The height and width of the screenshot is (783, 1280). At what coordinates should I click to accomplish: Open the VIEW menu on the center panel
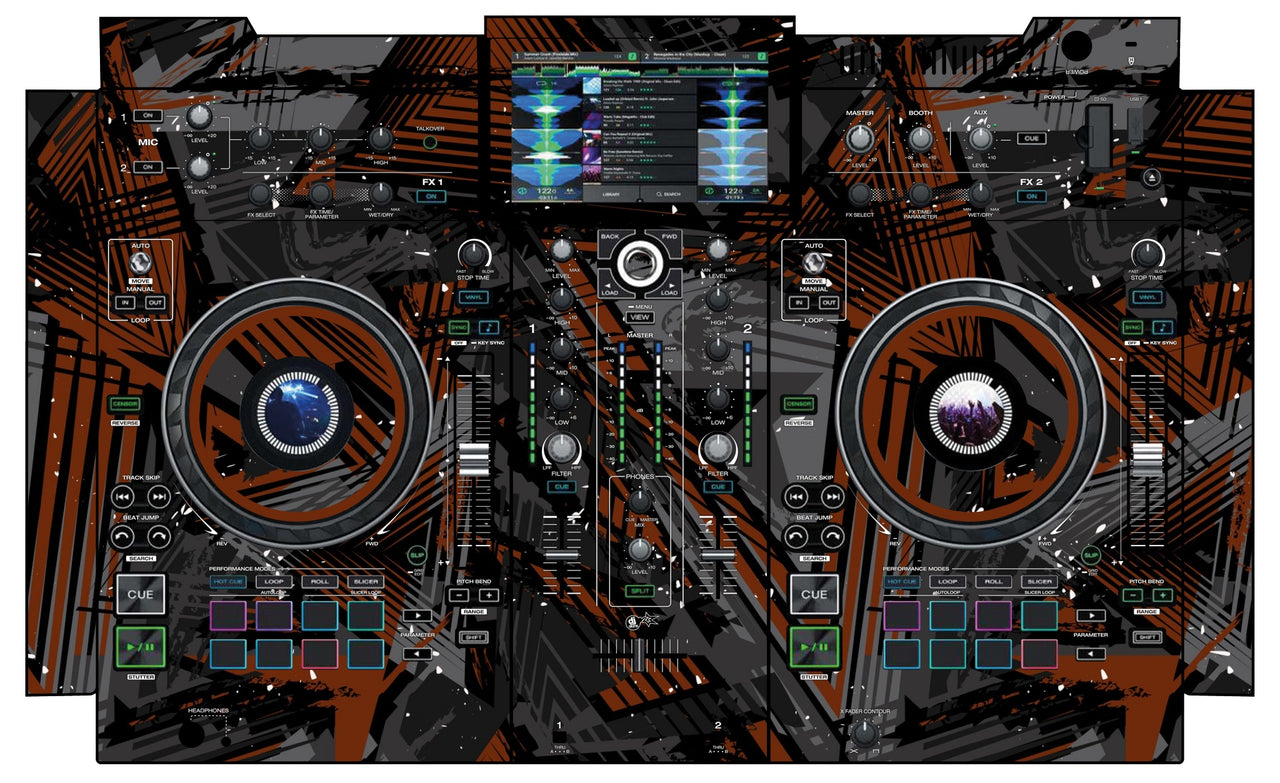coord(639,317)
